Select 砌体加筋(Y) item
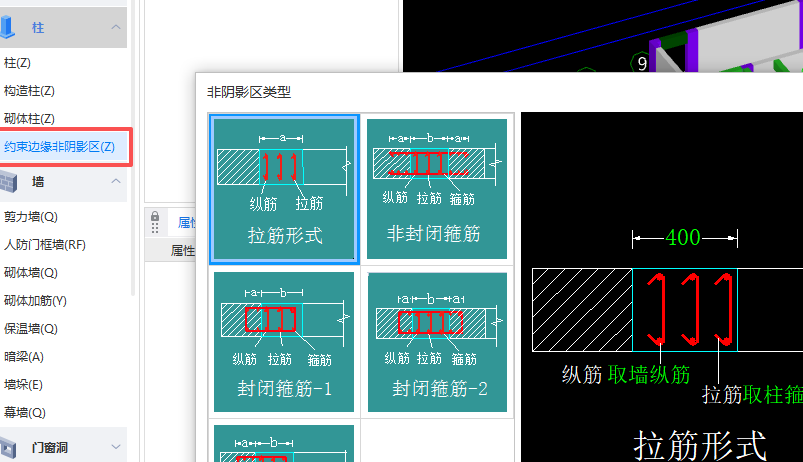The image size is (803, 462). 35,301
